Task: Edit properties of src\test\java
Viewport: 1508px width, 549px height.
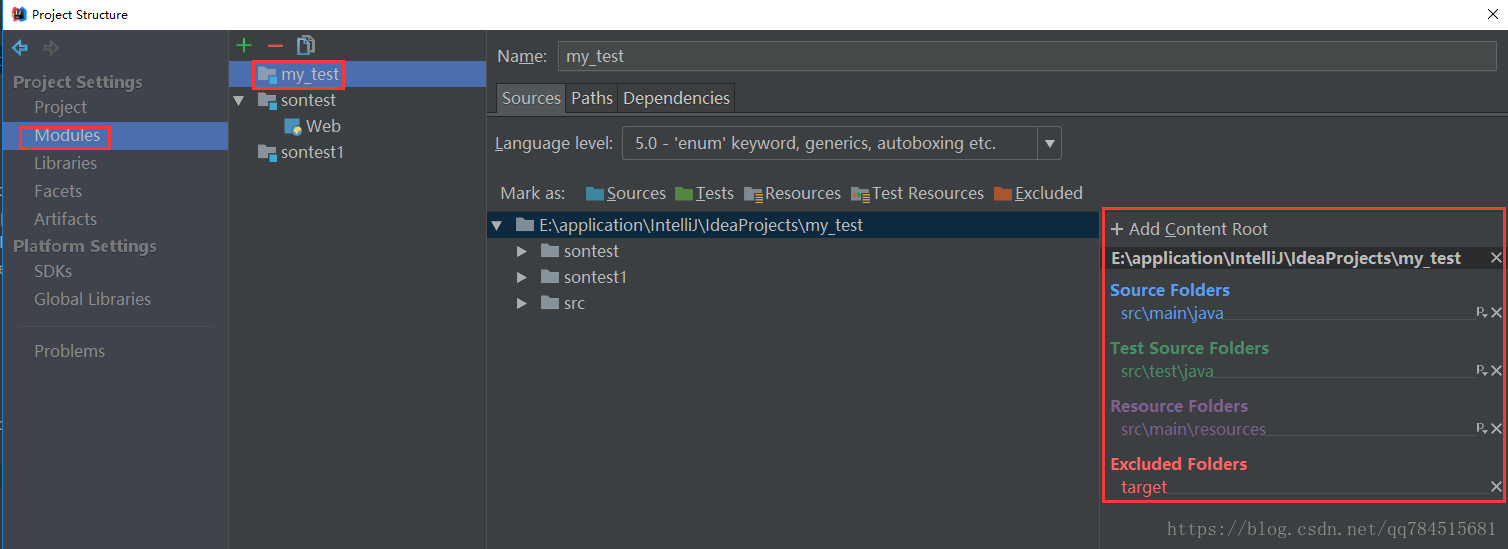Action: click(x=1482, y=371)
